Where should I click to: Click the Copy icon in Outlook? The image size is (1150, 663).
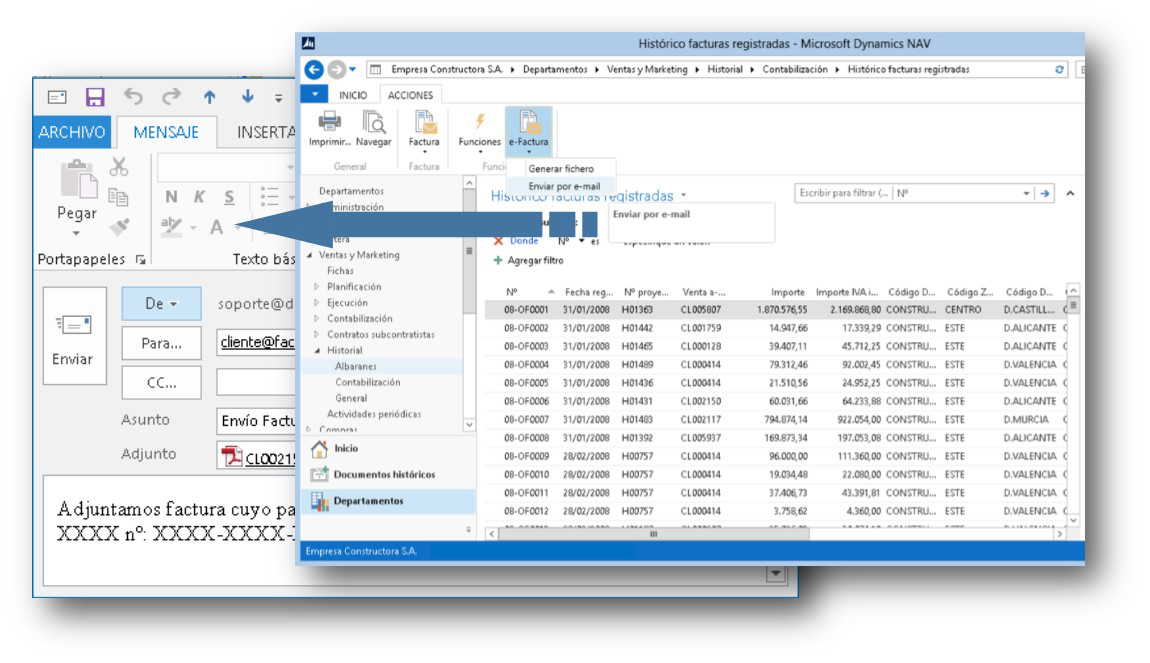click(x=118, y=197)
